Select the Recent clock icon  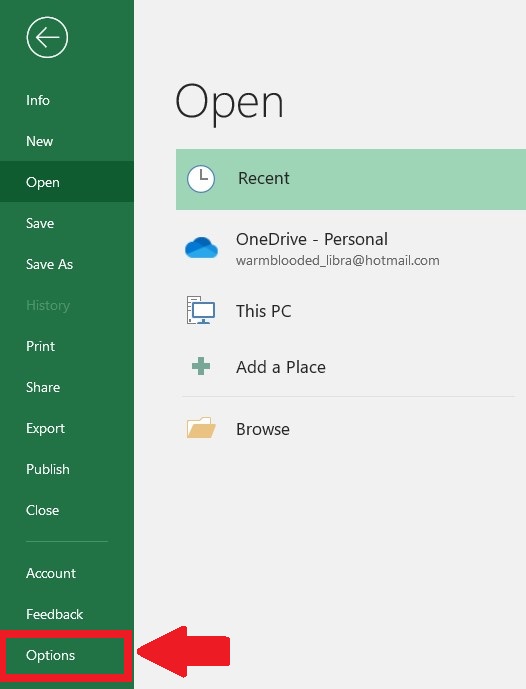pos(201,179)
